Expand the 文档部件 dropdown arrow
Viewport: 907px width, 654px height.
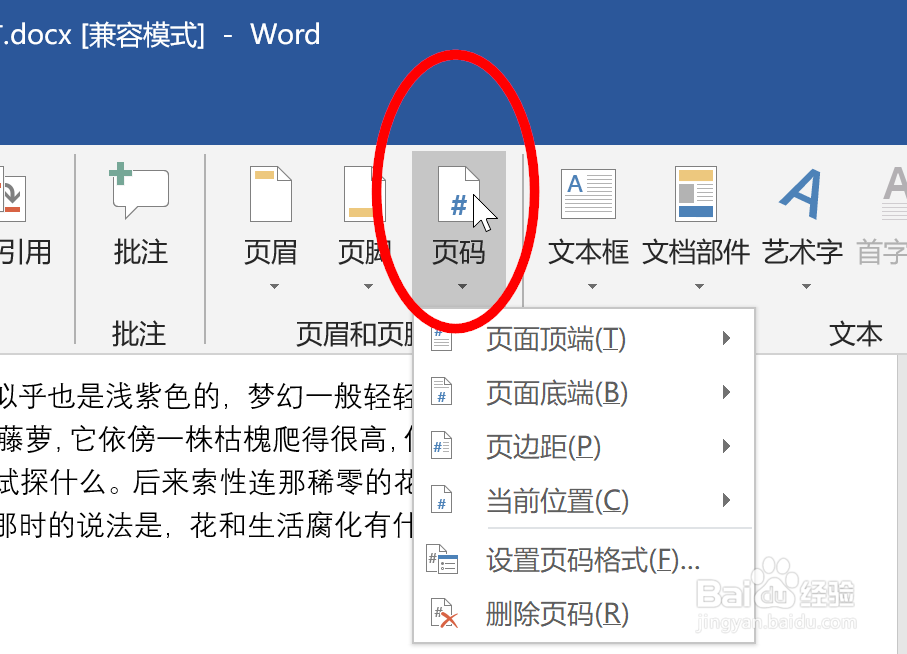[699, 286]
